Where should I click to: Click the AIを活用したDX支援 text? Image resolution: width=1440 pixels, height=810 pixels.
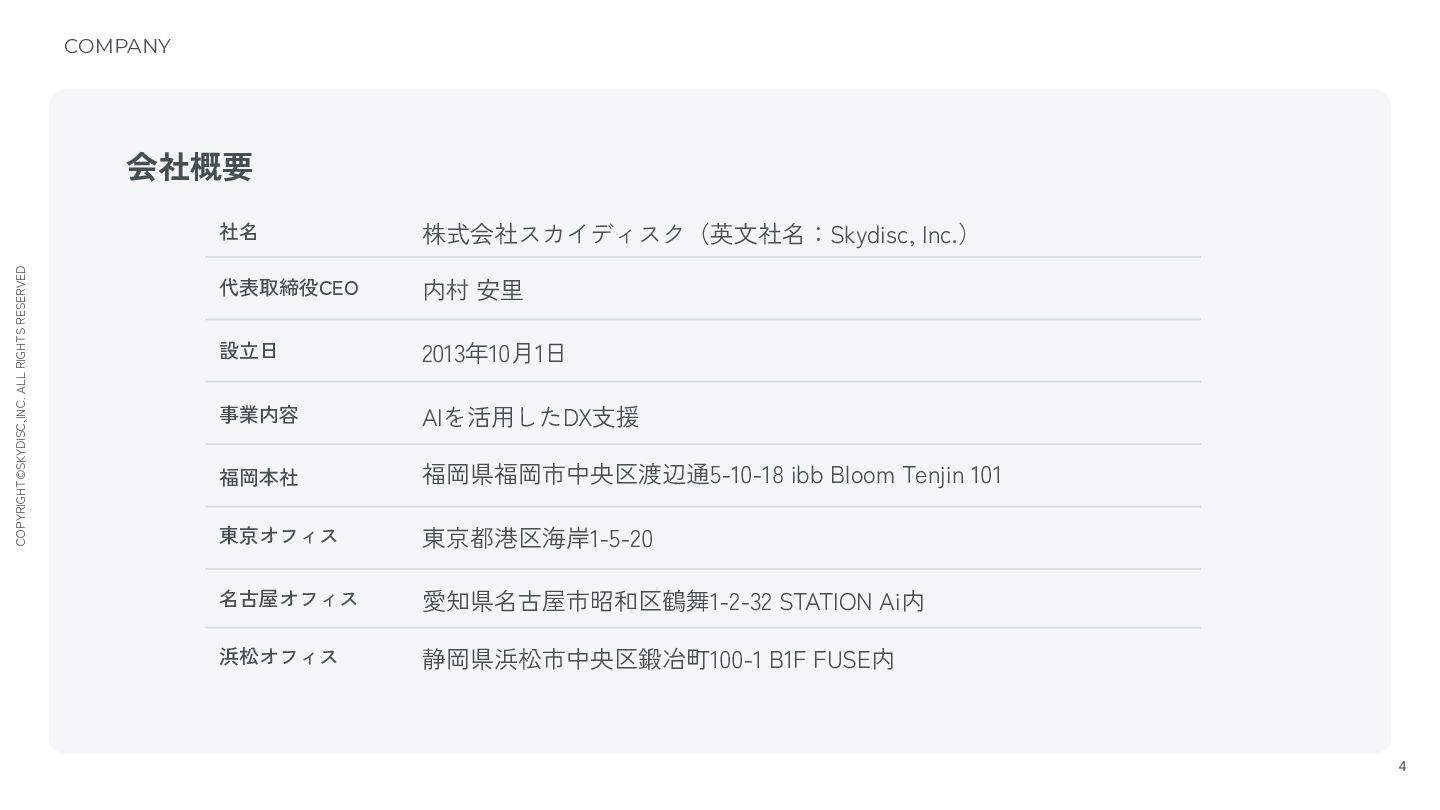click(530, 417)
